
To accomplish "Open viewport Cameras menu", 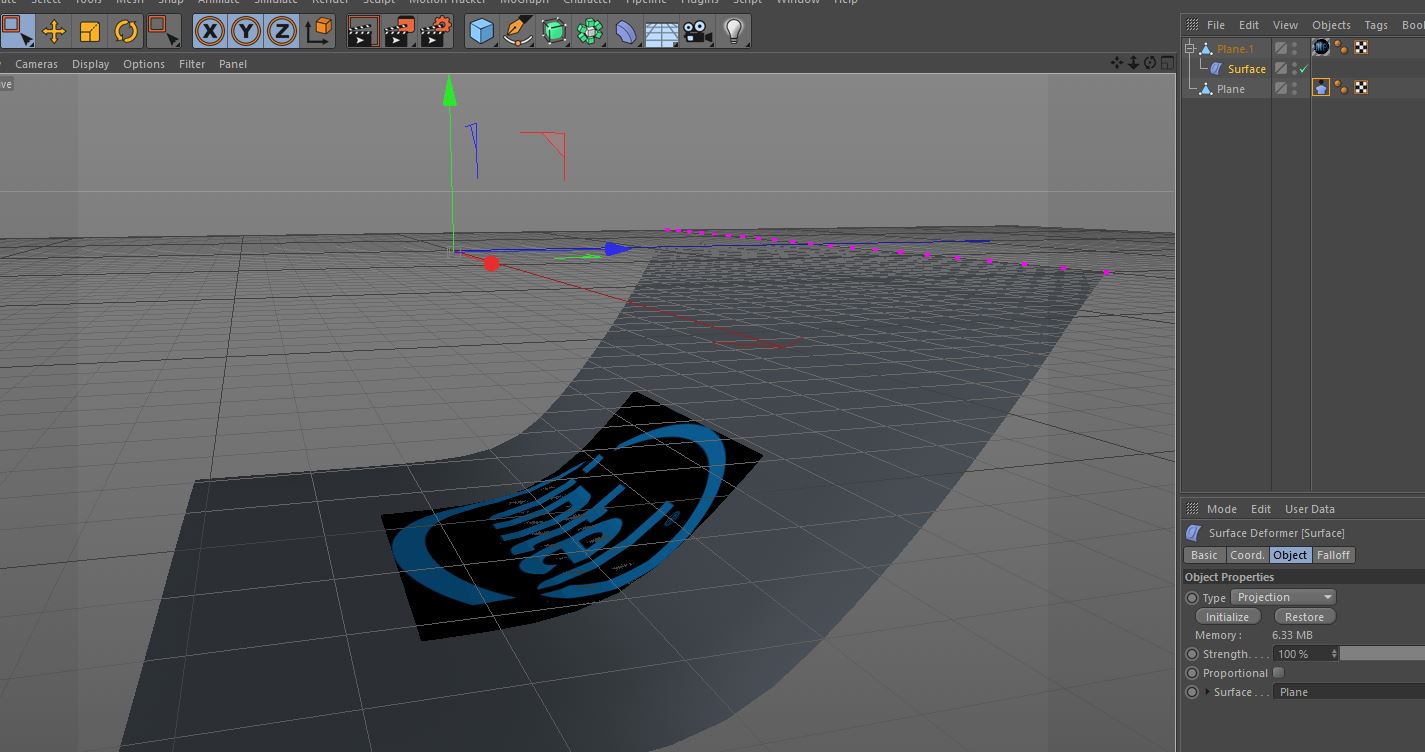I will pos(36,64).
